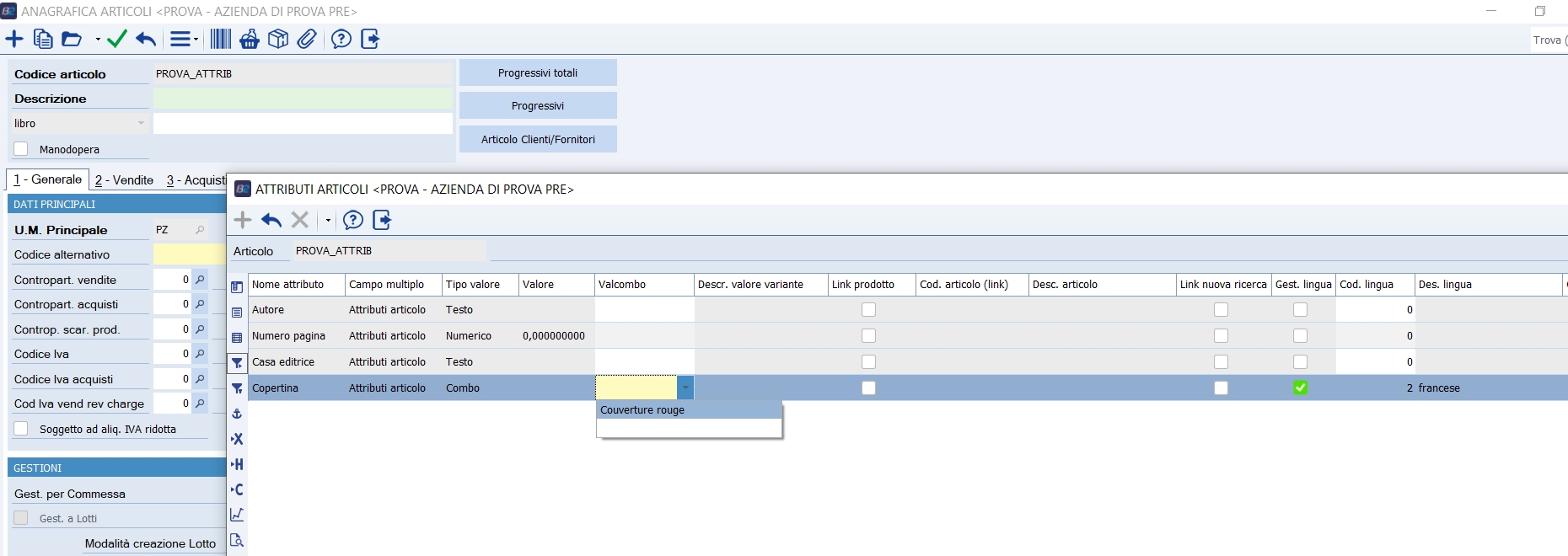Click the greyed plus icon in Attributi toolbar
The width and height of the screenshot is (1568, 556).
243,220
